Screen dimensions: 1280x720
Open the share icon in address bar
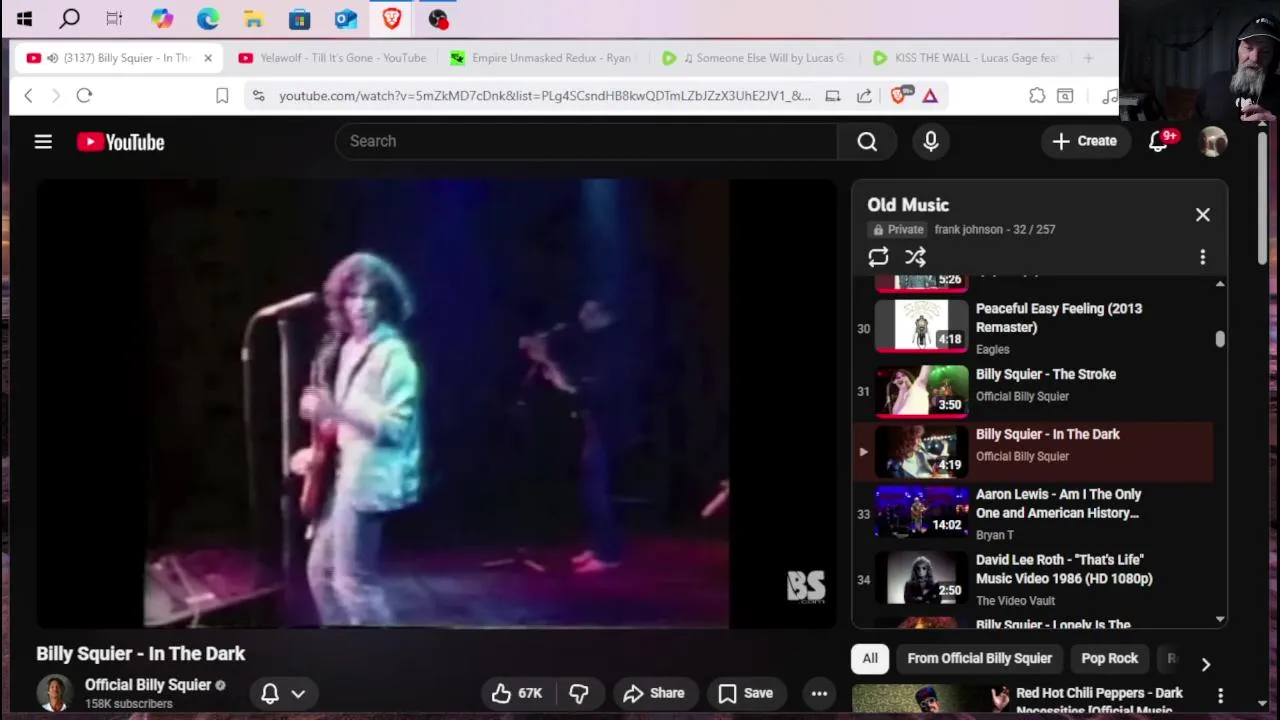point(864,96)
